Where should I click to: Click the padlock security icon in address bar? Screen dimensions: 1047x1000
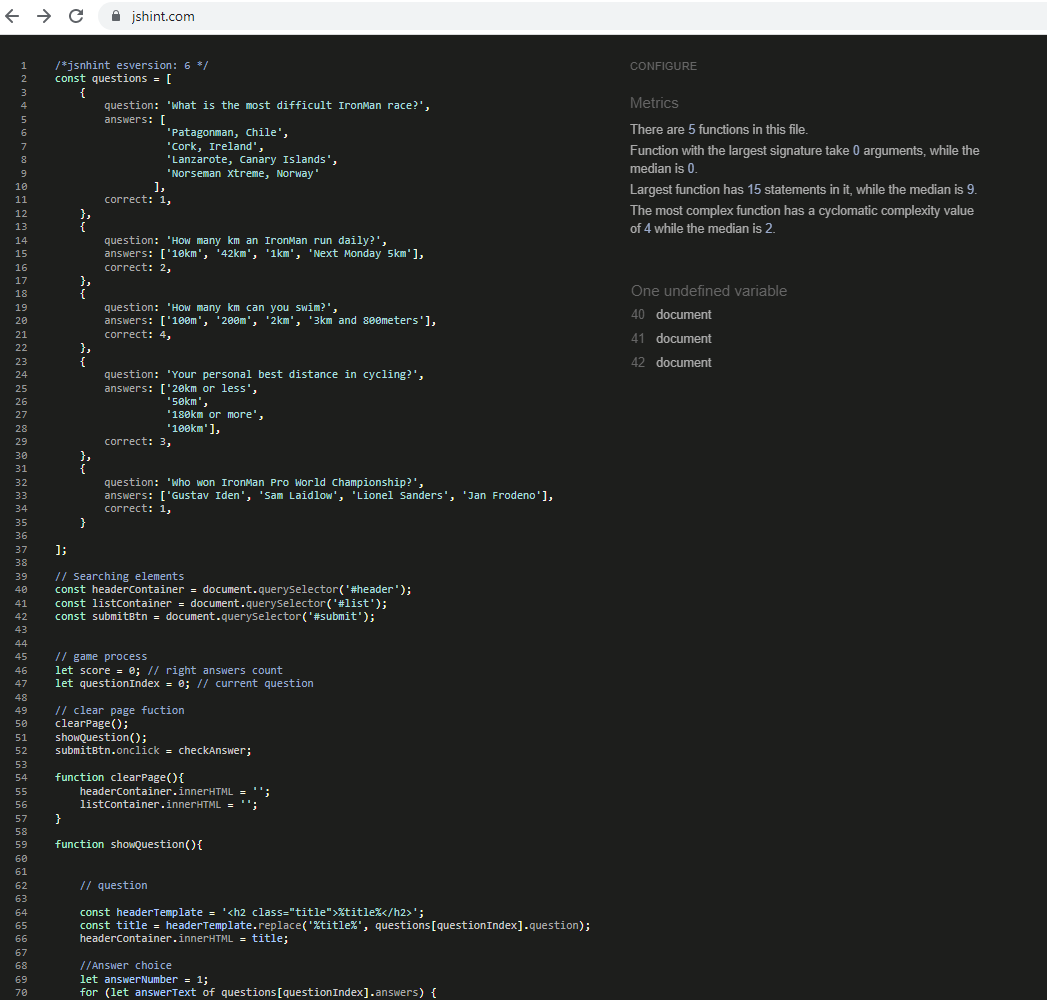[x=115, y=16]
